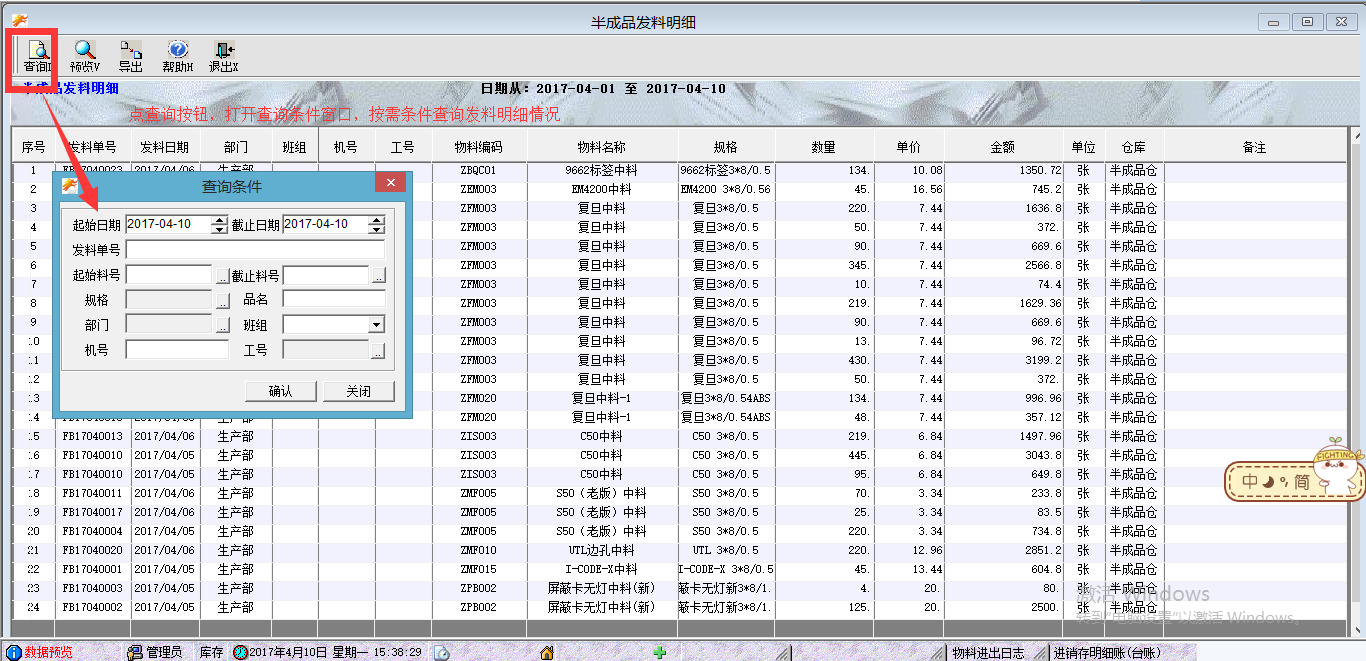The height and width of the screenshot is (661, 1366).
Task: Click the green plus icon in the status bar
Action: pyautogui.click(x=659, y=652)
